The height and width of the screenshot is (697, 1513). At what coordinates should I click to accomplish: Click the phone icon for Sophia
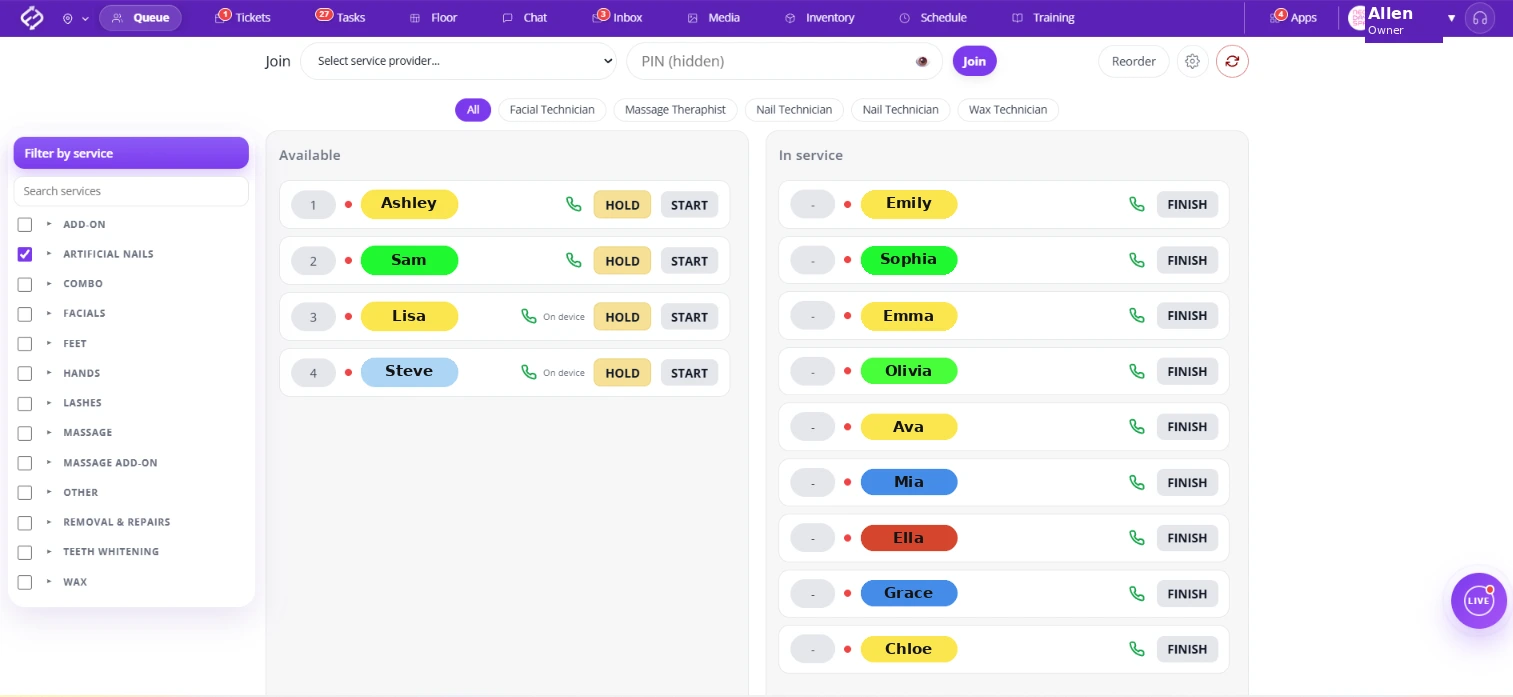[1137, 260]
